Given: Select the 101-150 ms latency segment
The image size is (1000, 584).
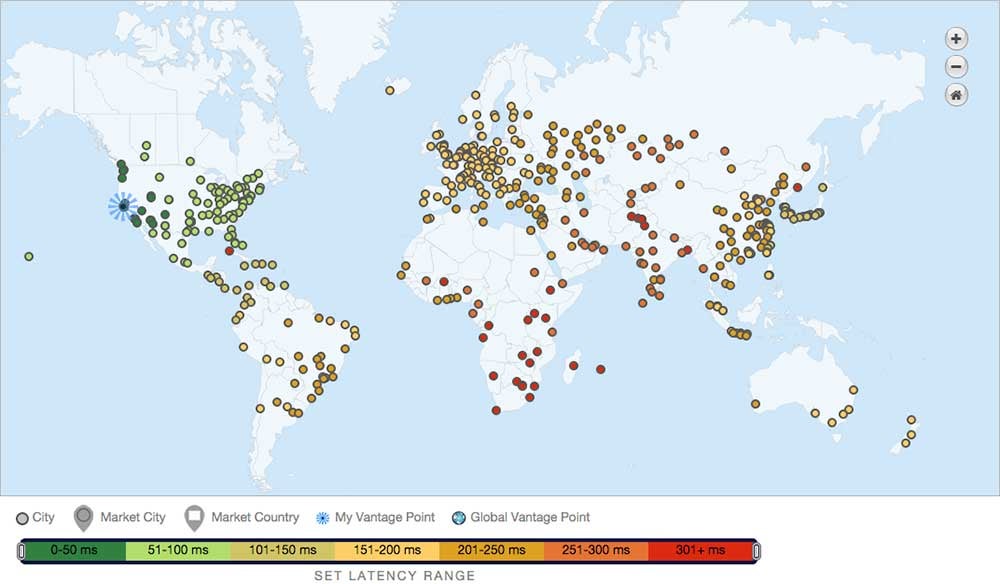Looking at the screenshot, I should click(283, 550).
